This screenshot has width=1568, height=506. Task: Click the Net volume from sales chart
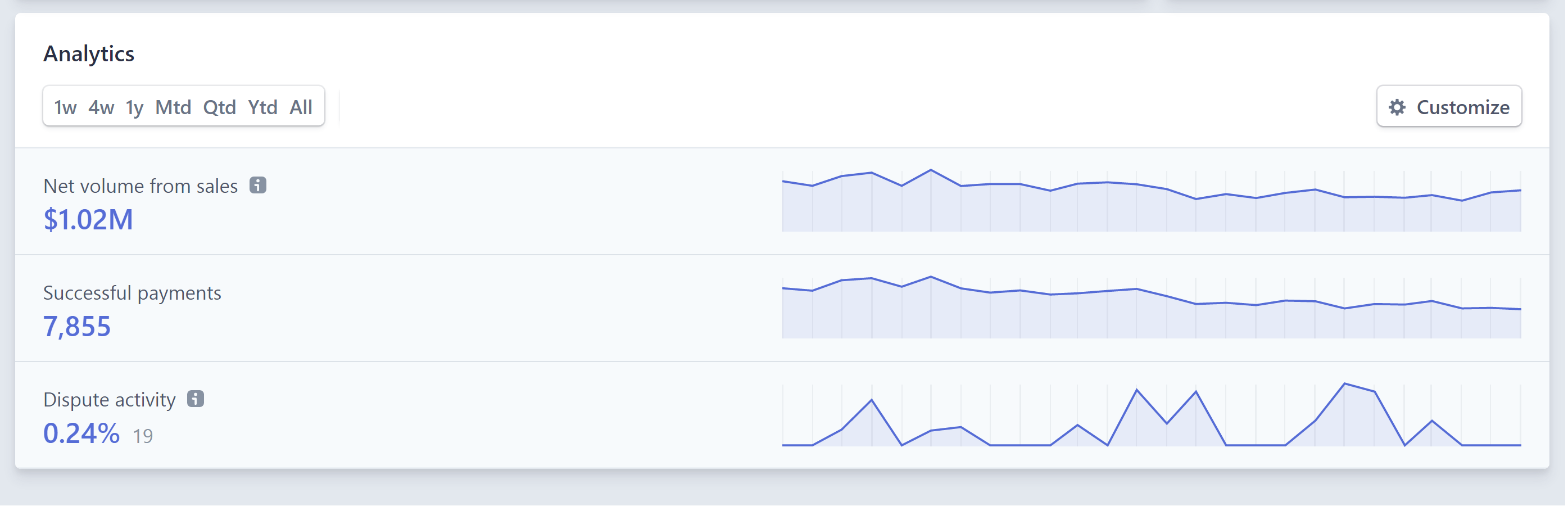coord(1152,200)
